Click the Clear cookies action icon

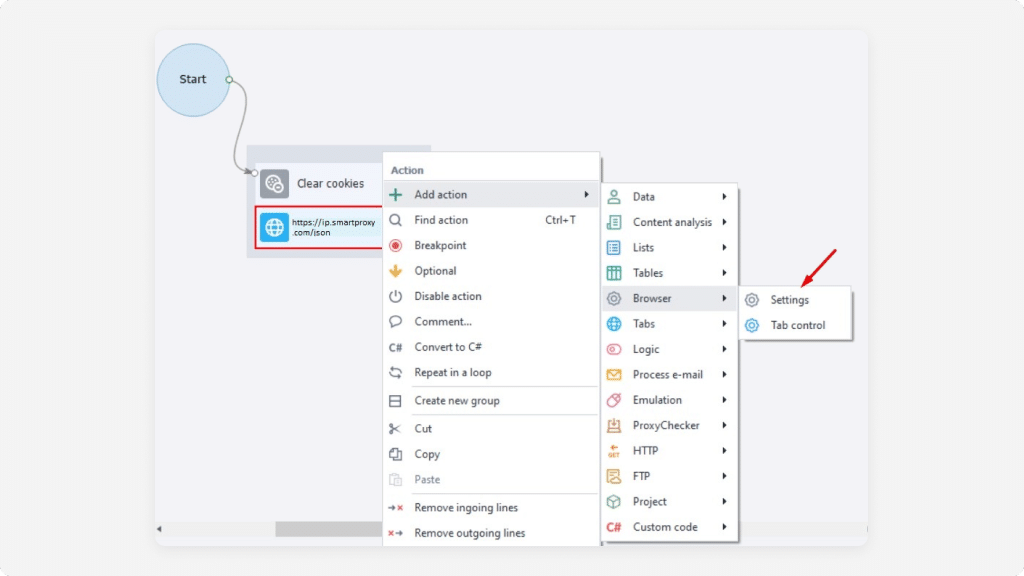(x=274, y=184)
